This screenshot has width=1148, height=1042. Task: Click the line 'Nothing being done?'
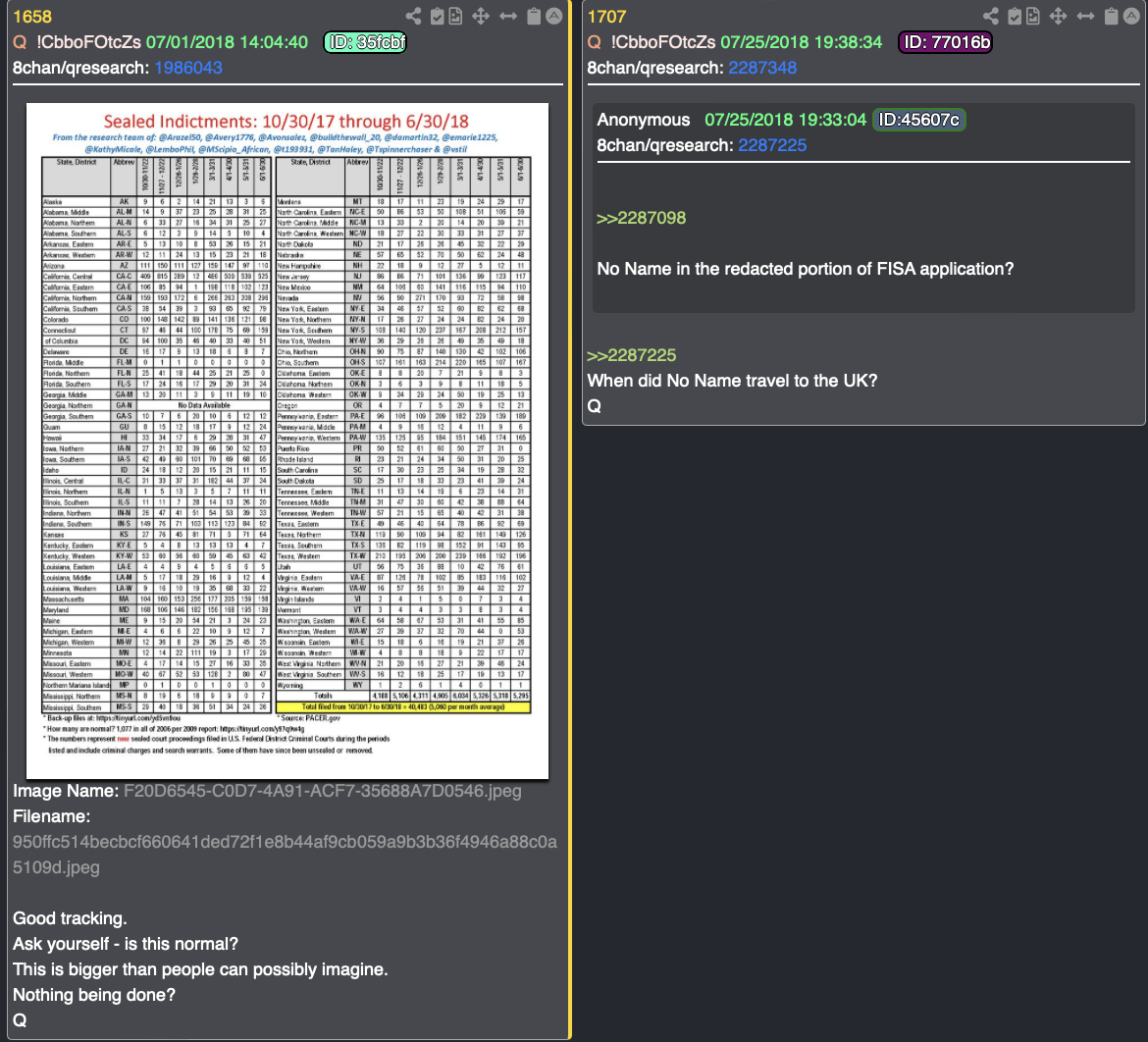click(94, 996)
